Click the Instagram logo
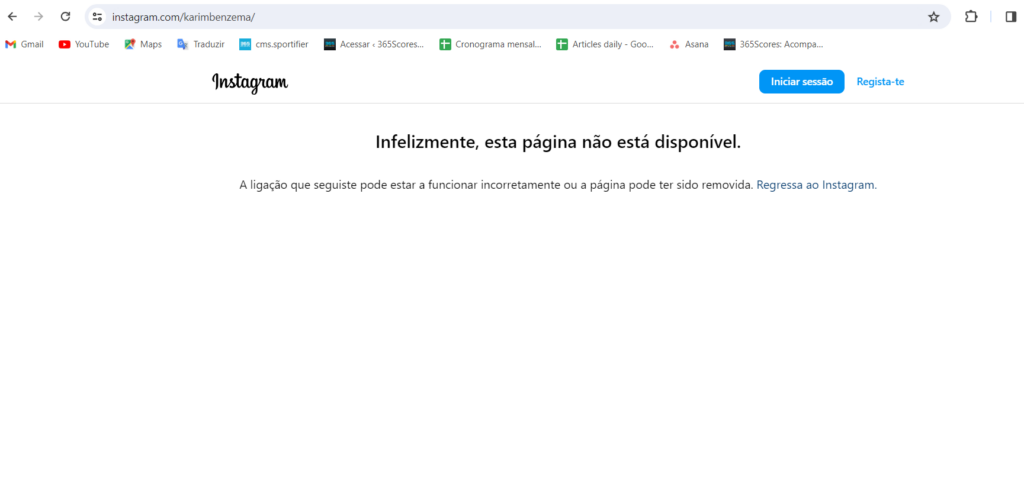Image resolution: width=1024 pixels, height=484 pixels. 250,82
